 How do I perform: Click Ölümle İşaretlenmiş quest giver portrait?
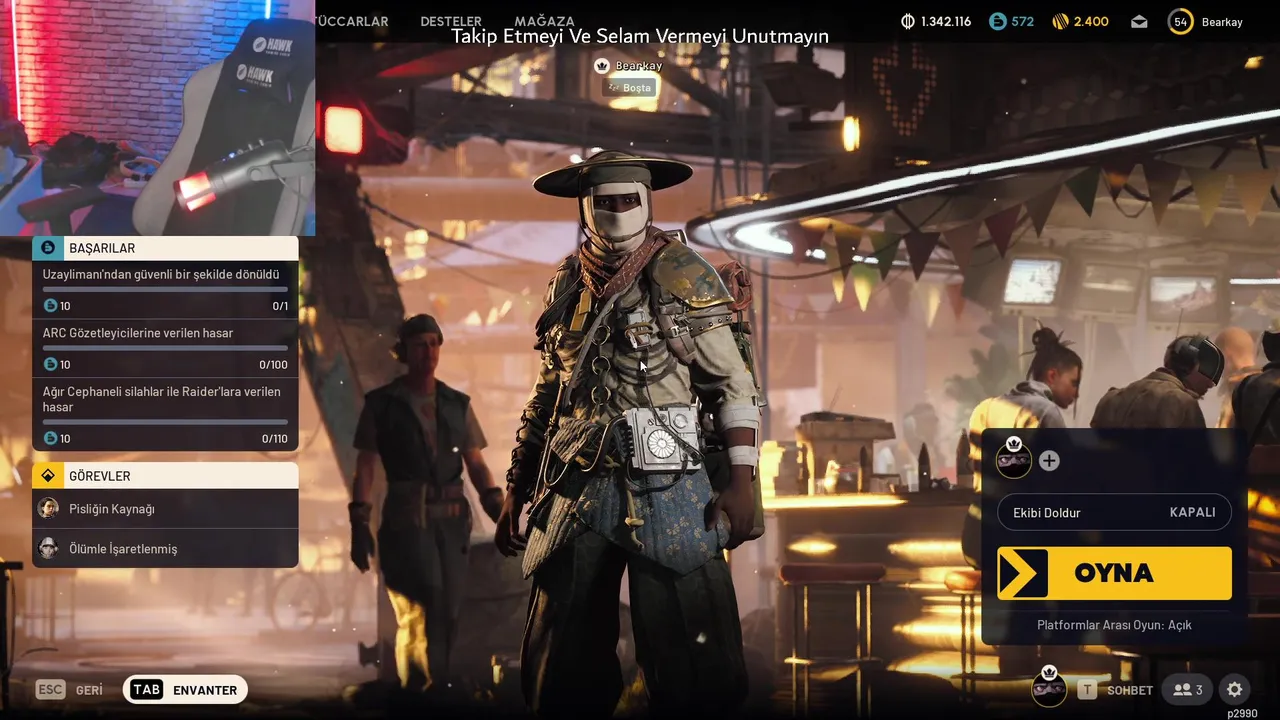(x=48, y=548)
